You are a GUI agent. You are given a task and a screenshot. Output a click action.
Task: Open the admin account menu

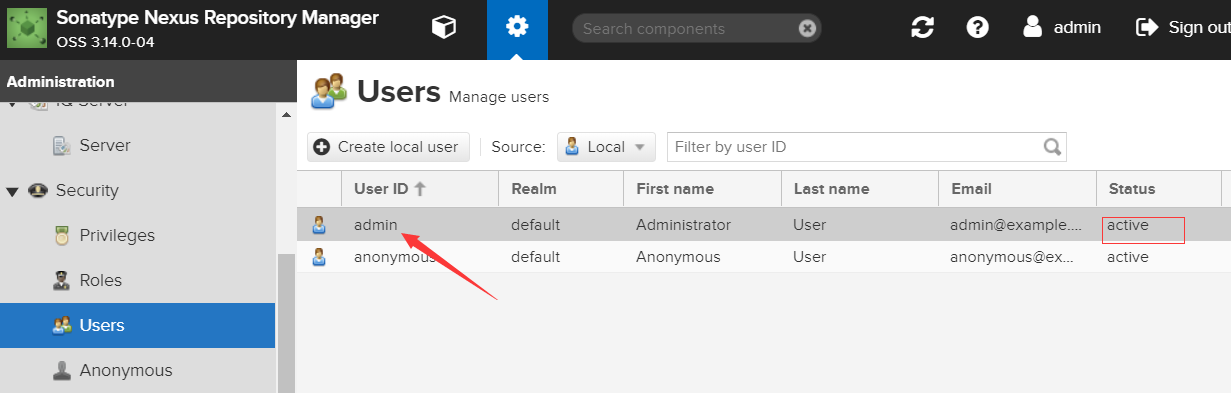coord(1062,28)
